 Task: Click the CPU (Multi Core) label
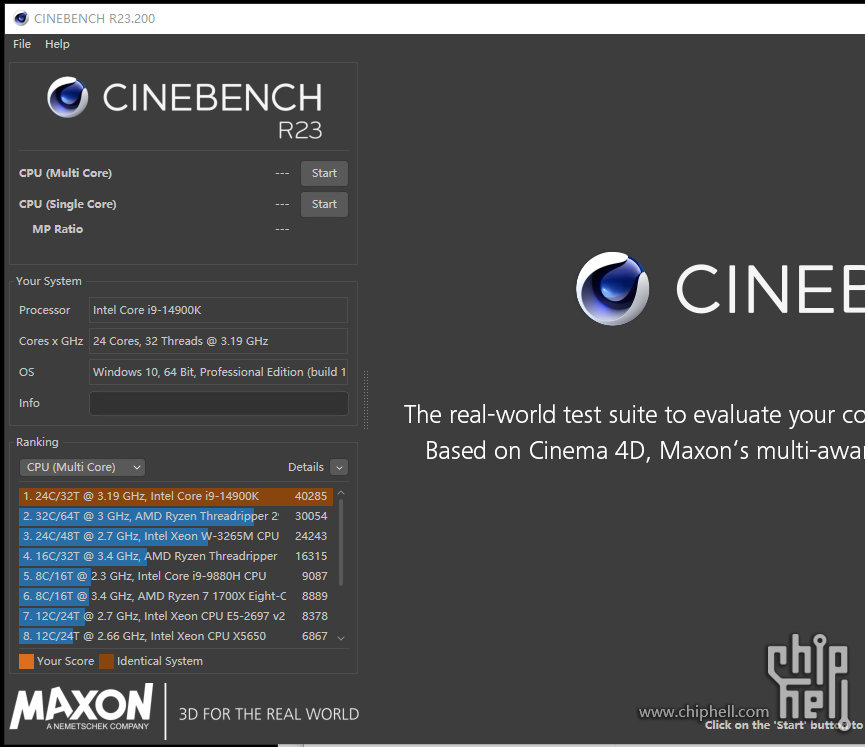65,173
